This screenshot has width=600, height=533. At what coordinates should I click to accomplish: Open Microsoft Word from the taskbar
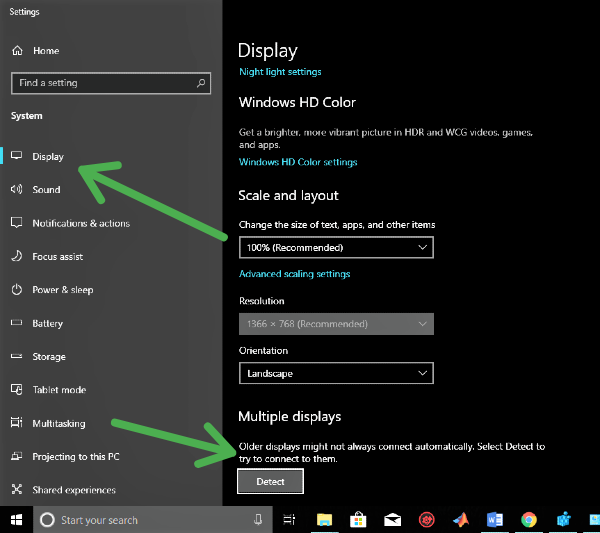pos(495,520)
